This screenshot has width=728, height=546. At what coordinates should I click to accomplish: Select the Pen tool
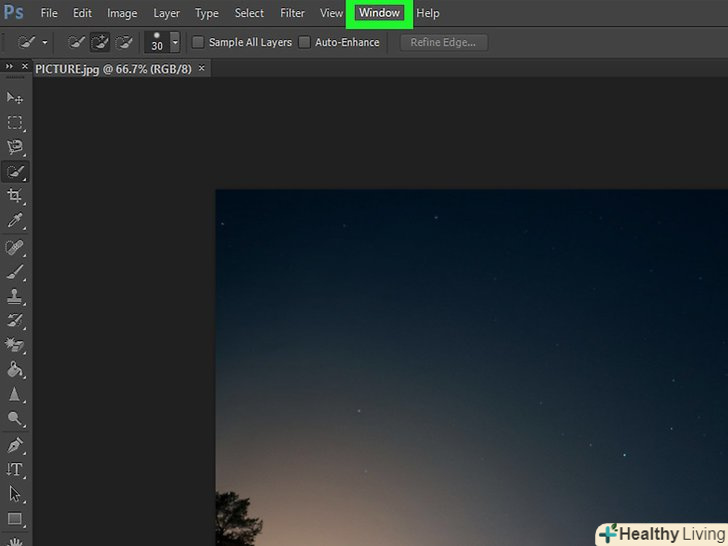coord(14,445)
